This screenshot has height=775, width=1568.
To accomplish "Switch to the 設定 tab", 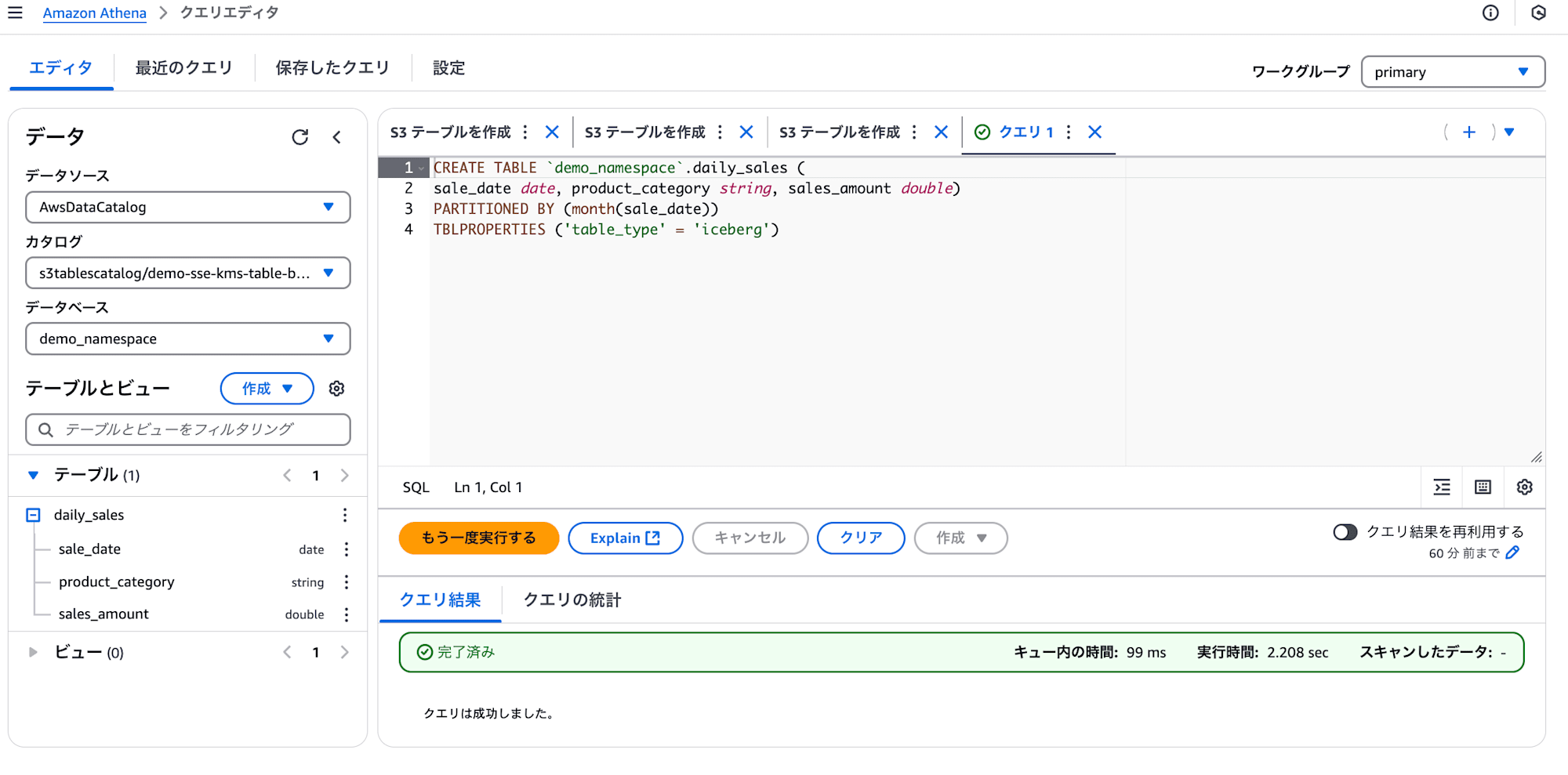I will coord(449,68).
